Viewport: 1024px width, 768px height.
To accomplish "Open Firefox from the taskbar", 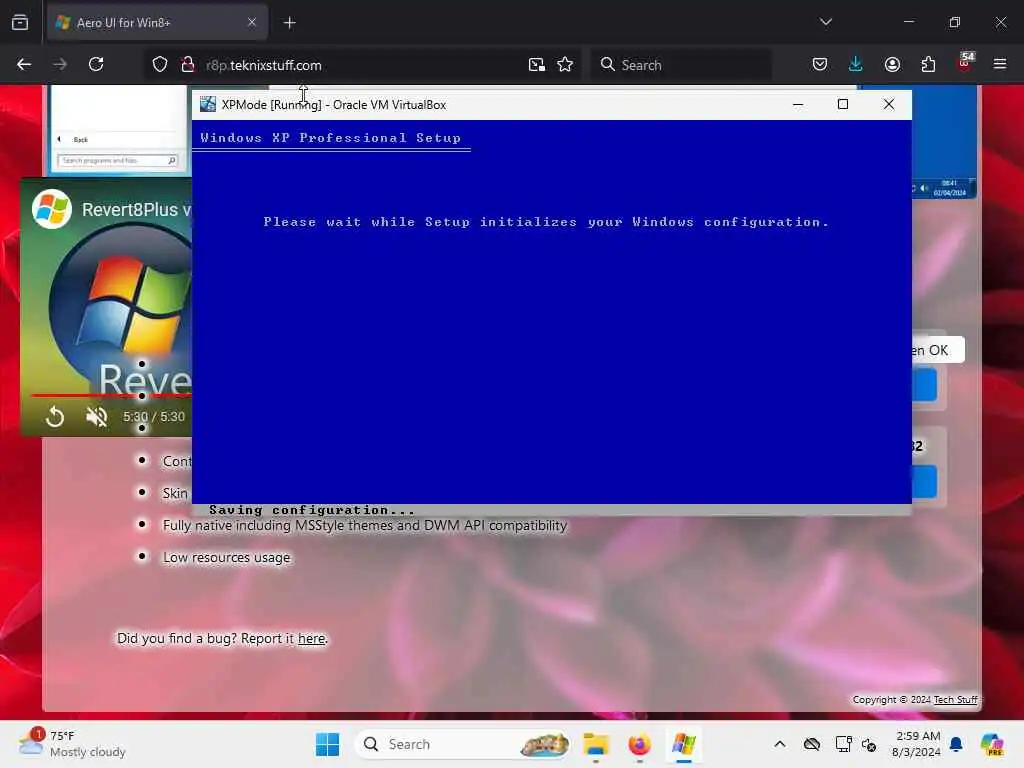I will (x=639, y=744).
